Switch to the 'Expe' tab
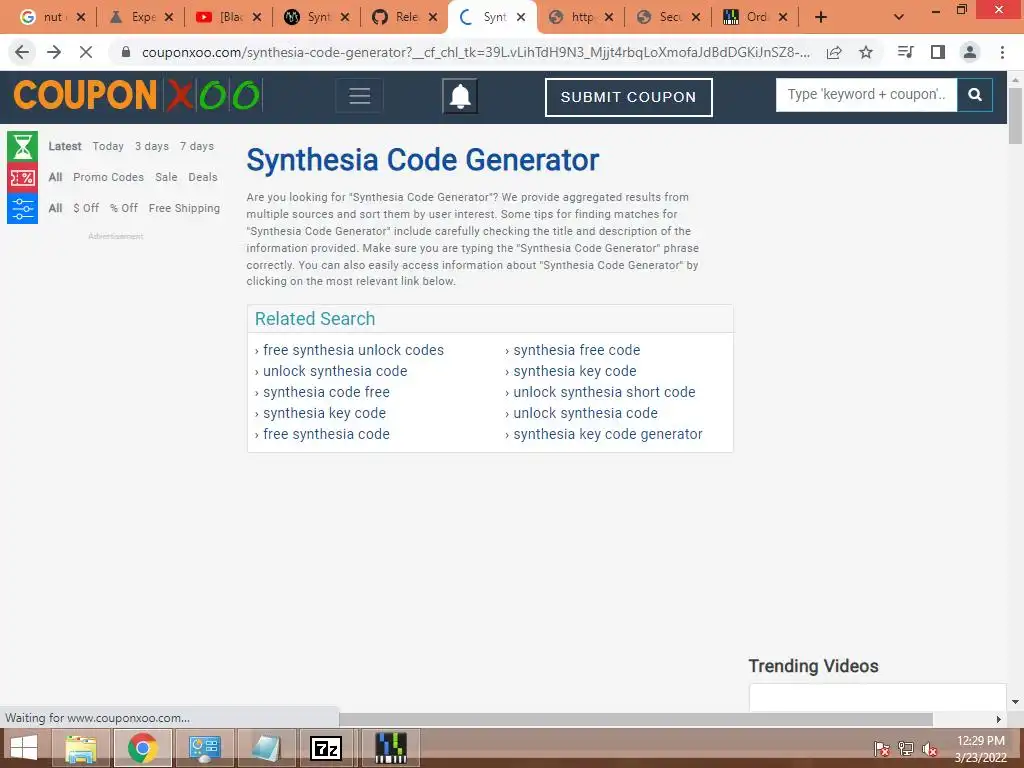Image resolution: width=1024 pixels, height=768 pixels. pyautogui.click(x=140, y=17)
